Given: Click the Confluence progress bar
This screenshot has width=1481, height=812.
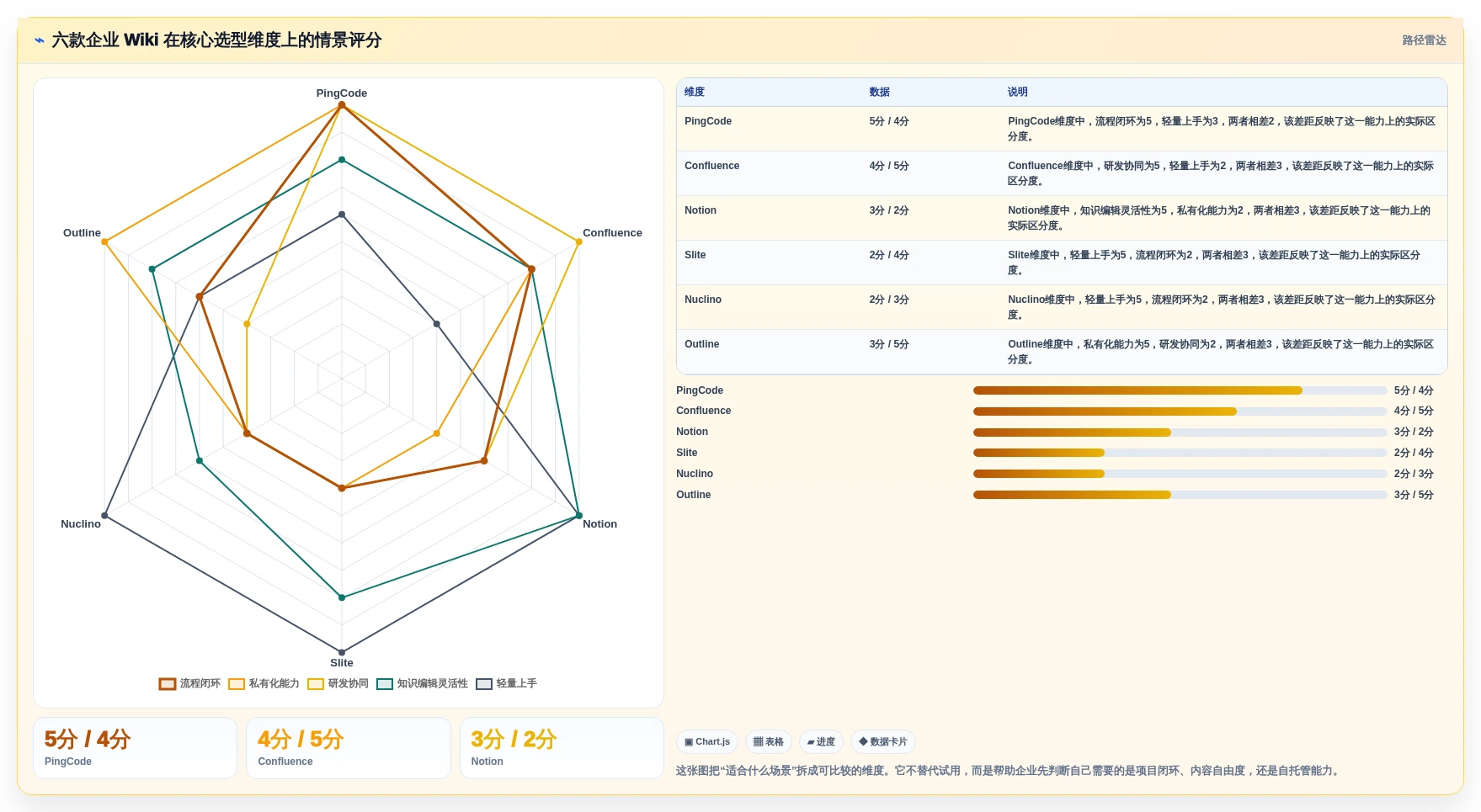Looking at the screenshot, I should (1180, 411).
